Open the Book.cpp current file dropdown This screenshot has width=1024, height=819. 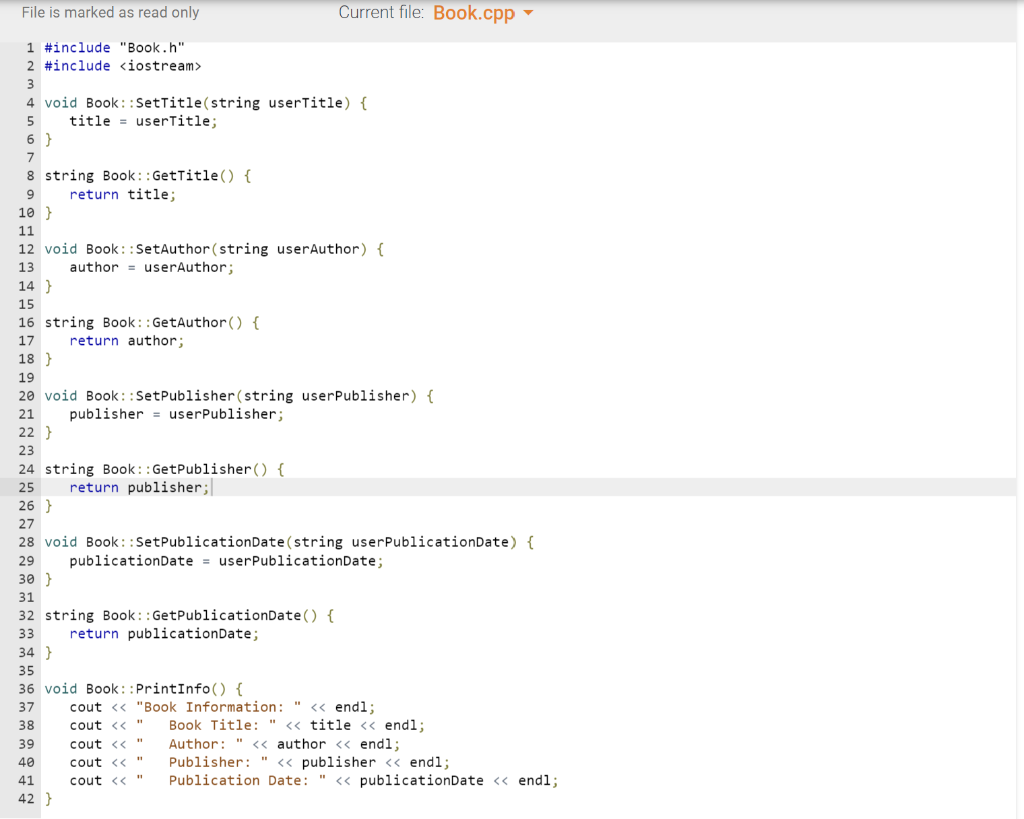click(x=475, y=13)
